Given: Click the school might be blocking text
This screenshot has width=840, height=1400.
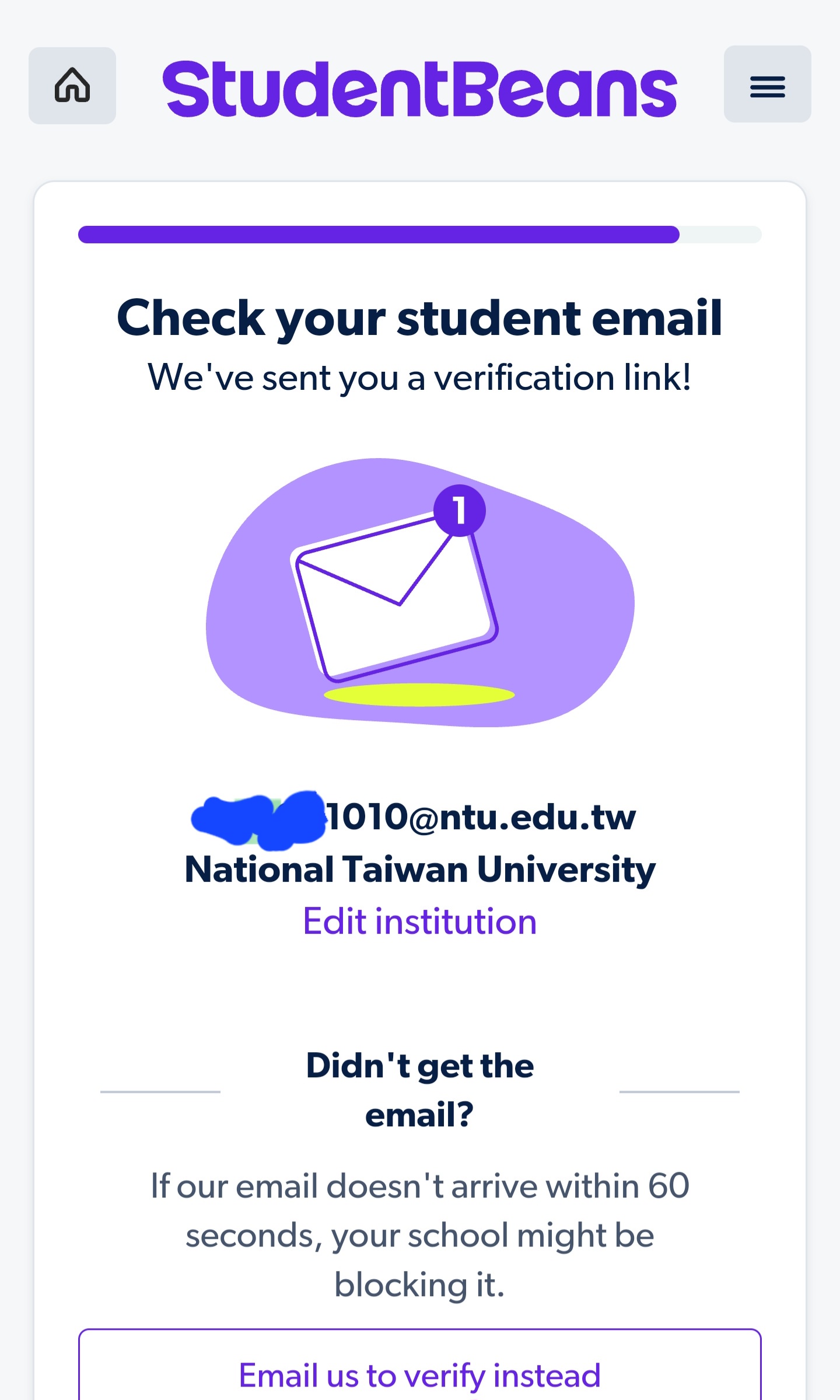Looking at the screenshot, I should [x=420, y=1235].
